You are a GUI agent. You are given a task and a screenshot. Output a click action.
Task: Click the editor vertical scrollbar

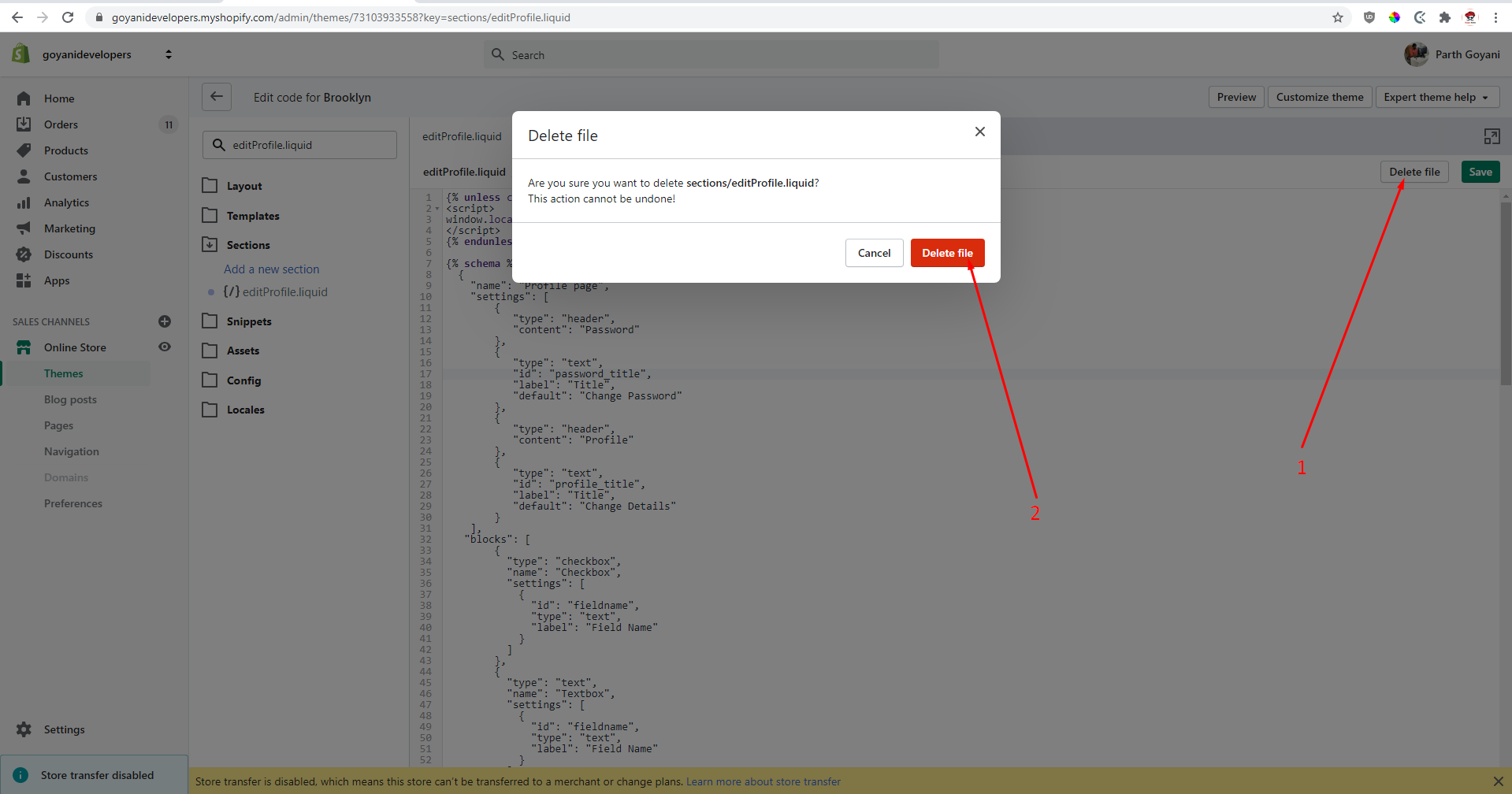pyautogui.click(x=1506, y=293)
